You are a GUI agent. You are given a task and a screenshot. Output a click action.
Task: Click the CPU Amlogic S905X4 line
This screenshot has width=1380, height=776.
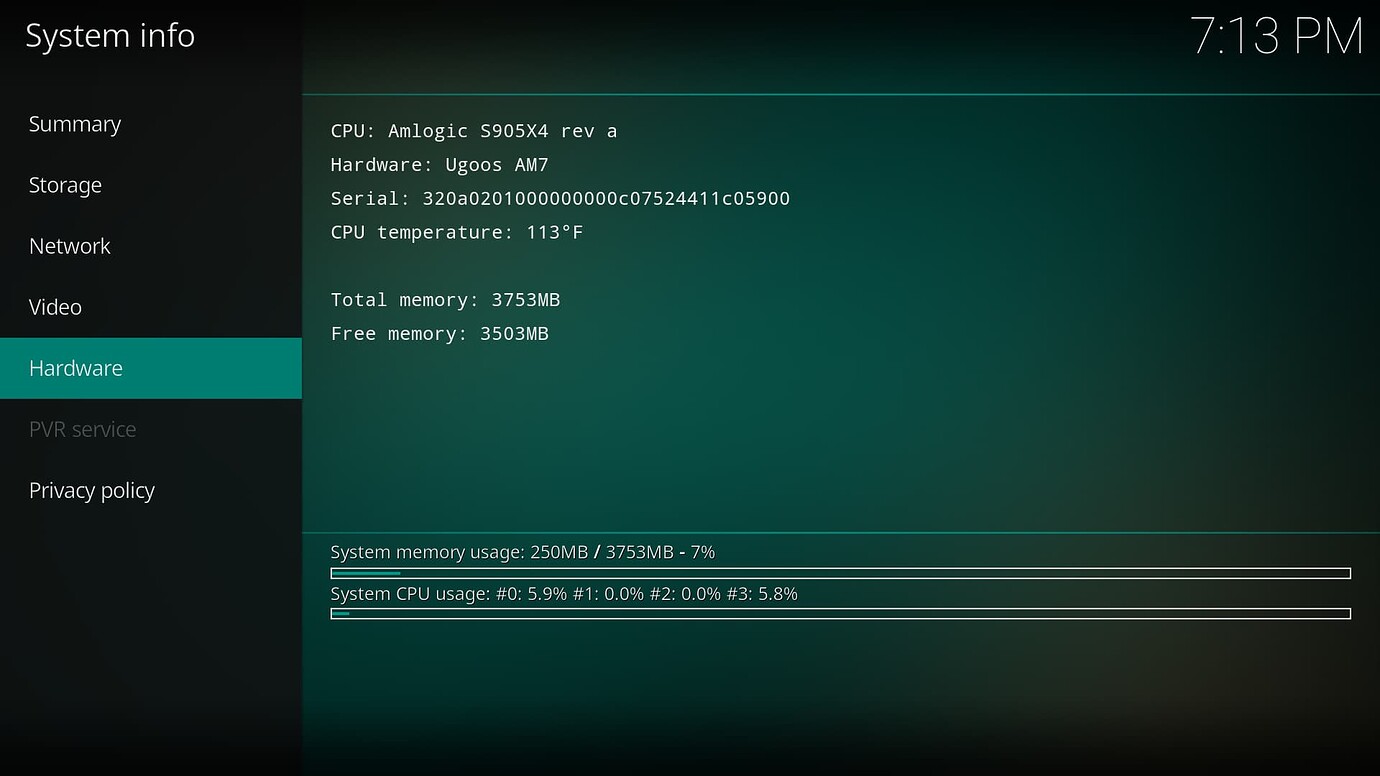click(473, 131)
